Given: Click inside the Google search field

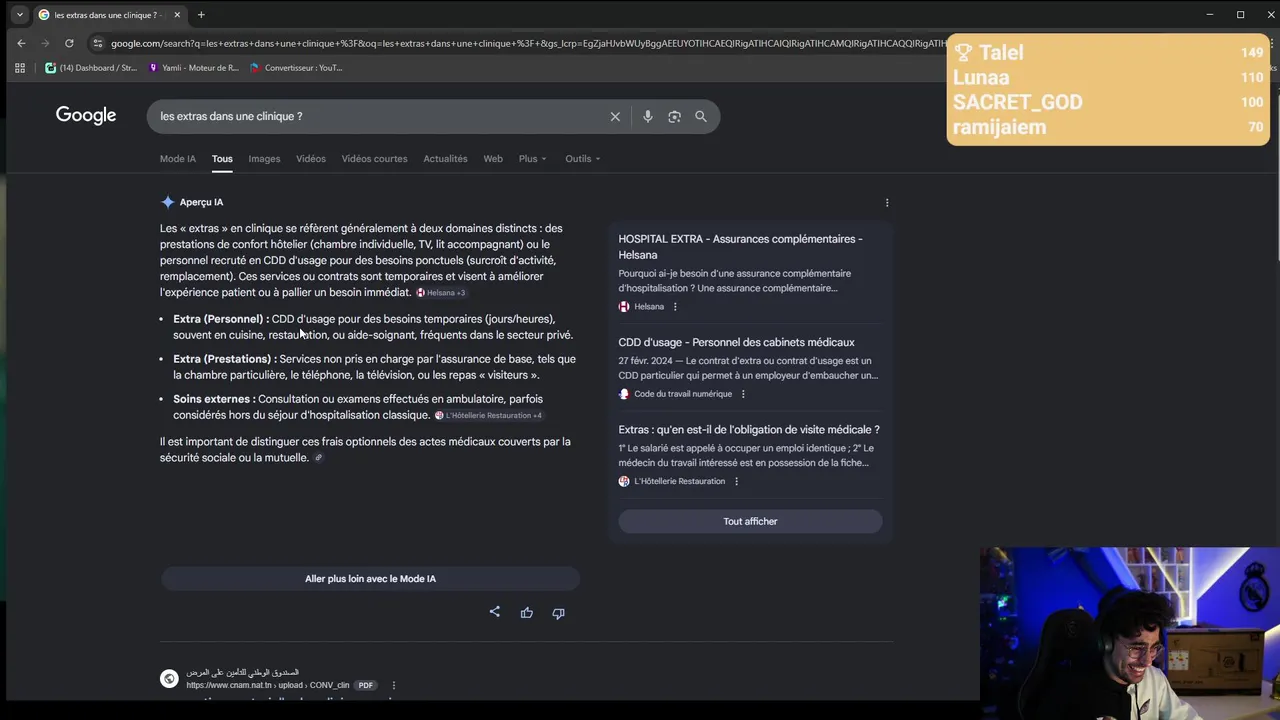Looking at the screenshot, I should coord(380,117).
